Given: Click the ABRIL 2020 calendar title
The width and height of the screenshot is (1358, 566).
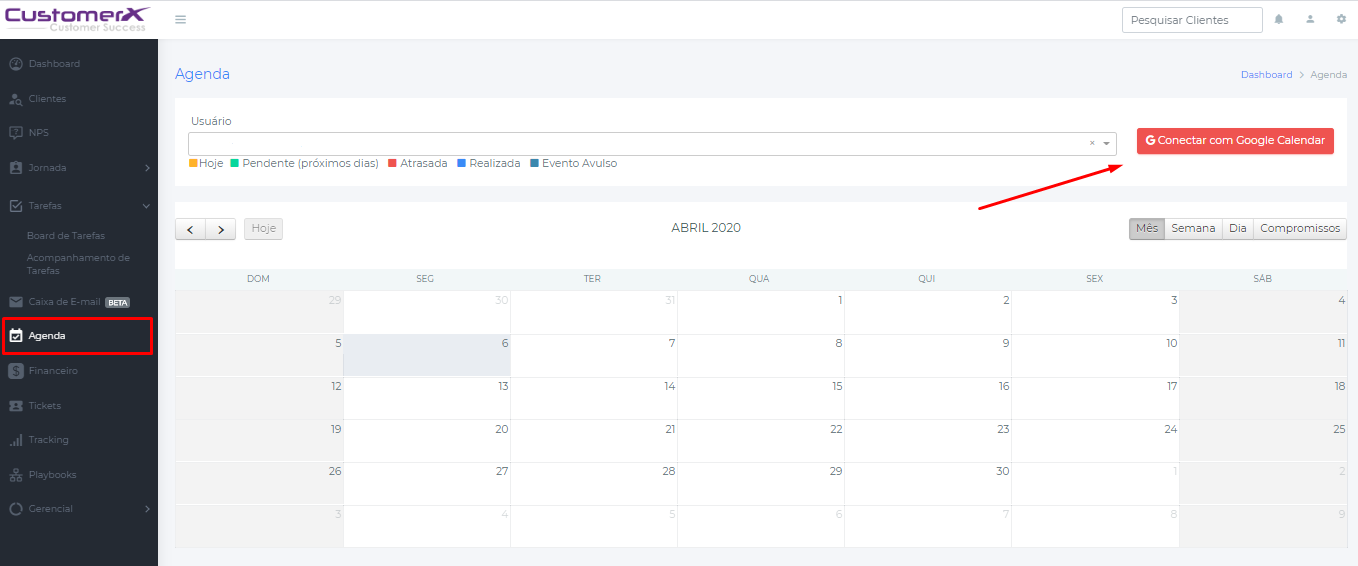Looking at the screenshot, I should point(706,228).
